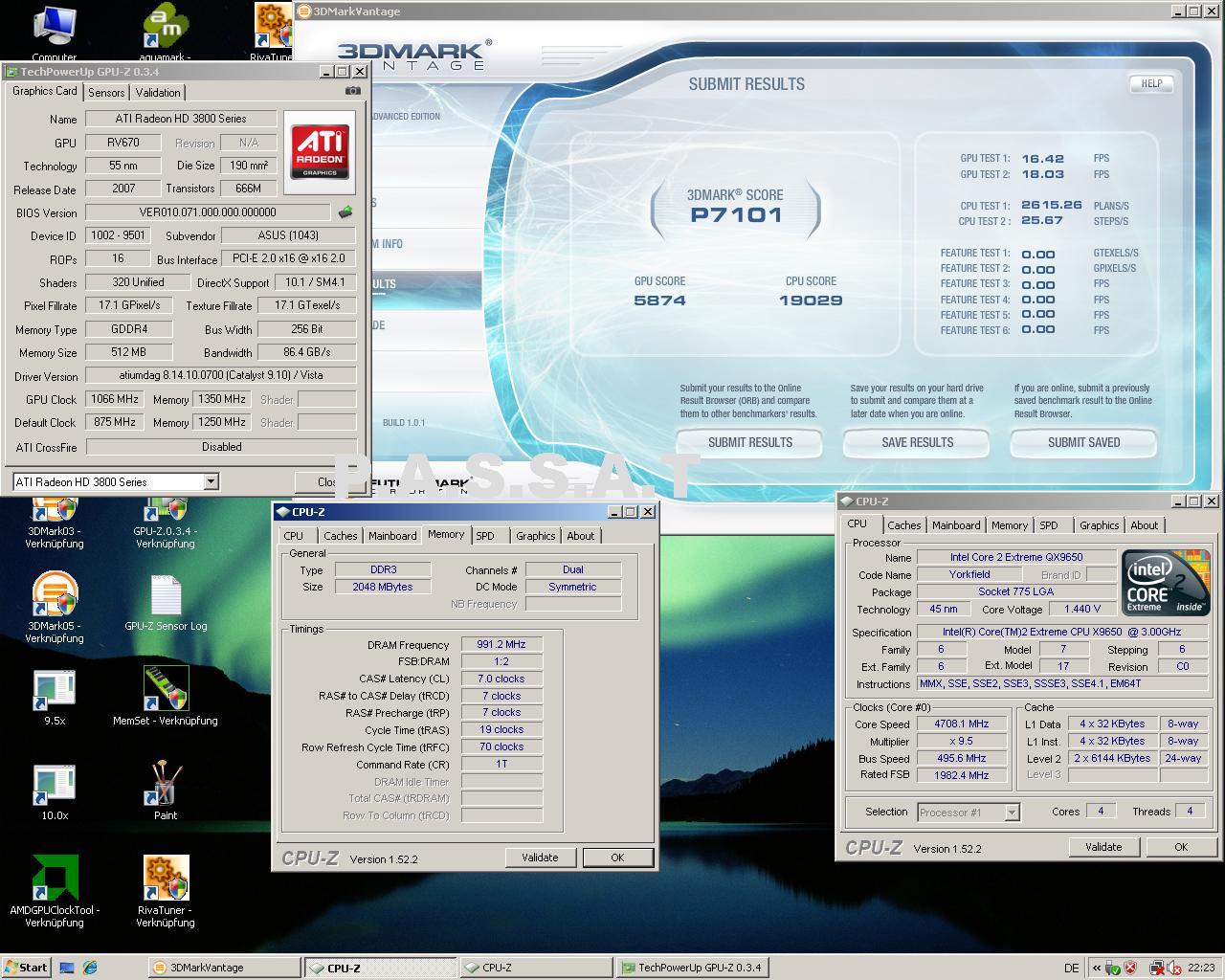
Task: Expand the Processor #1 selection dropdown
Action: 1012,812
